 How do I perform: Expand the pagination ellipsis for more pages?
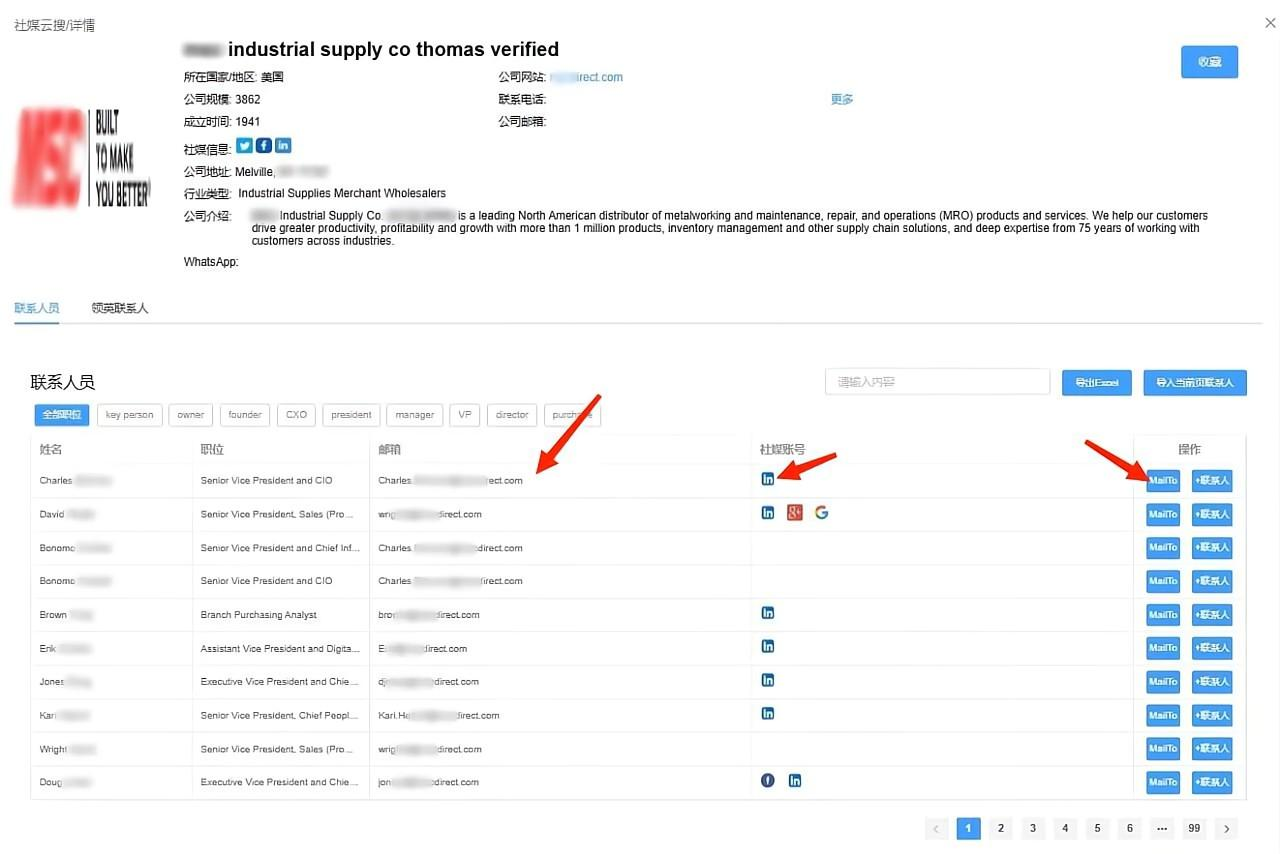coord(1161,828)
